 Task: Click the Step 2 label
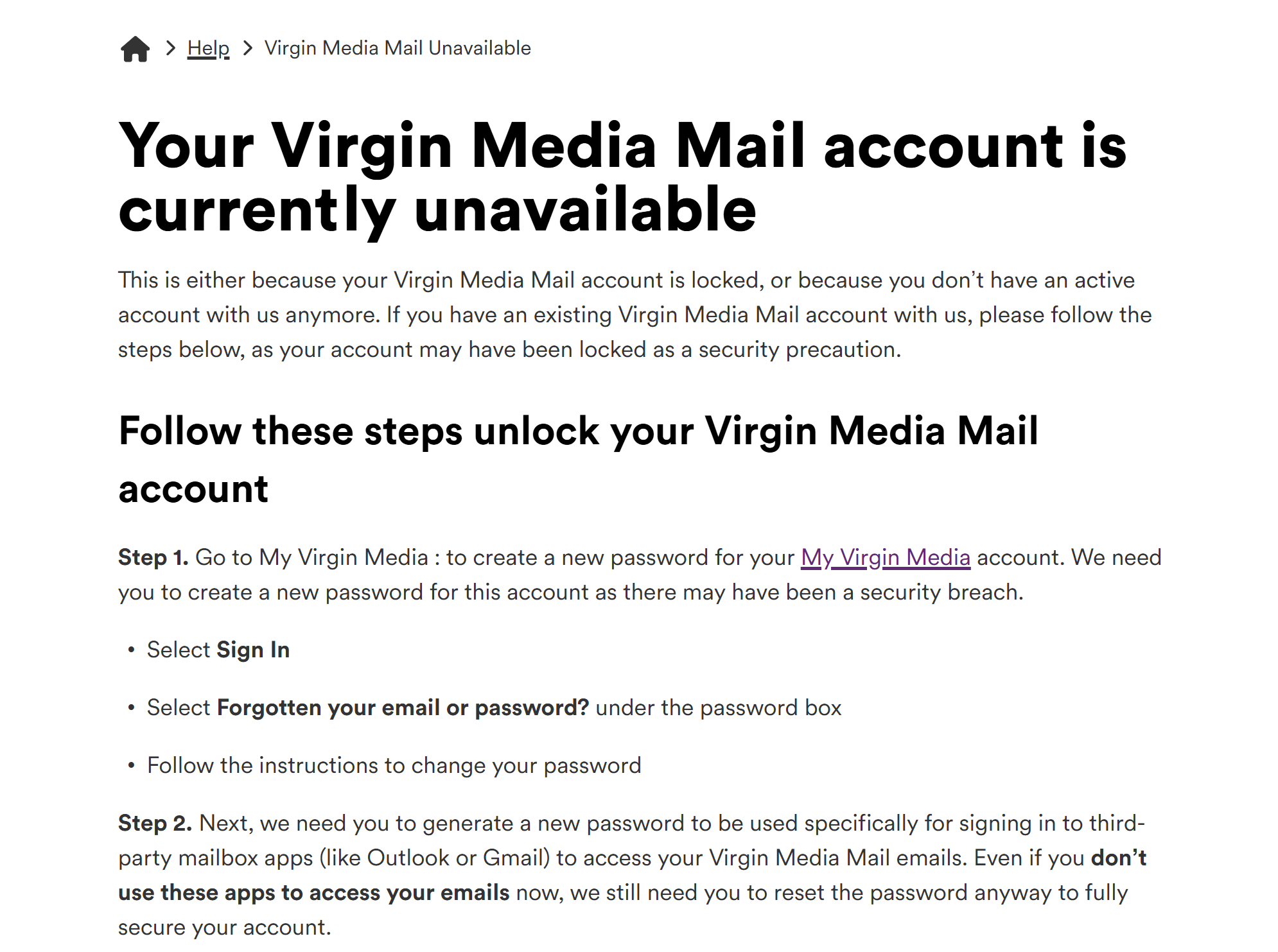click(x=154, y=824)
